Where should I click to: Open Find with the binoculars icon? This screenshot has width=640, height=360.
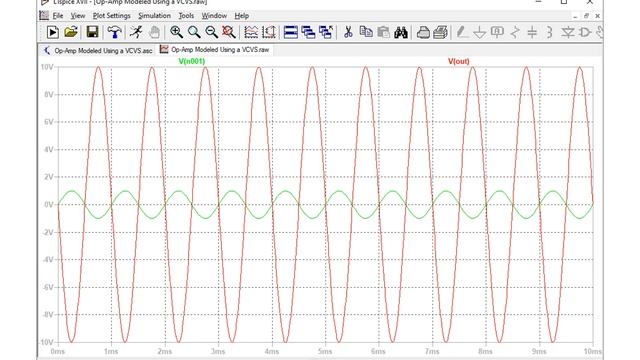401,32
